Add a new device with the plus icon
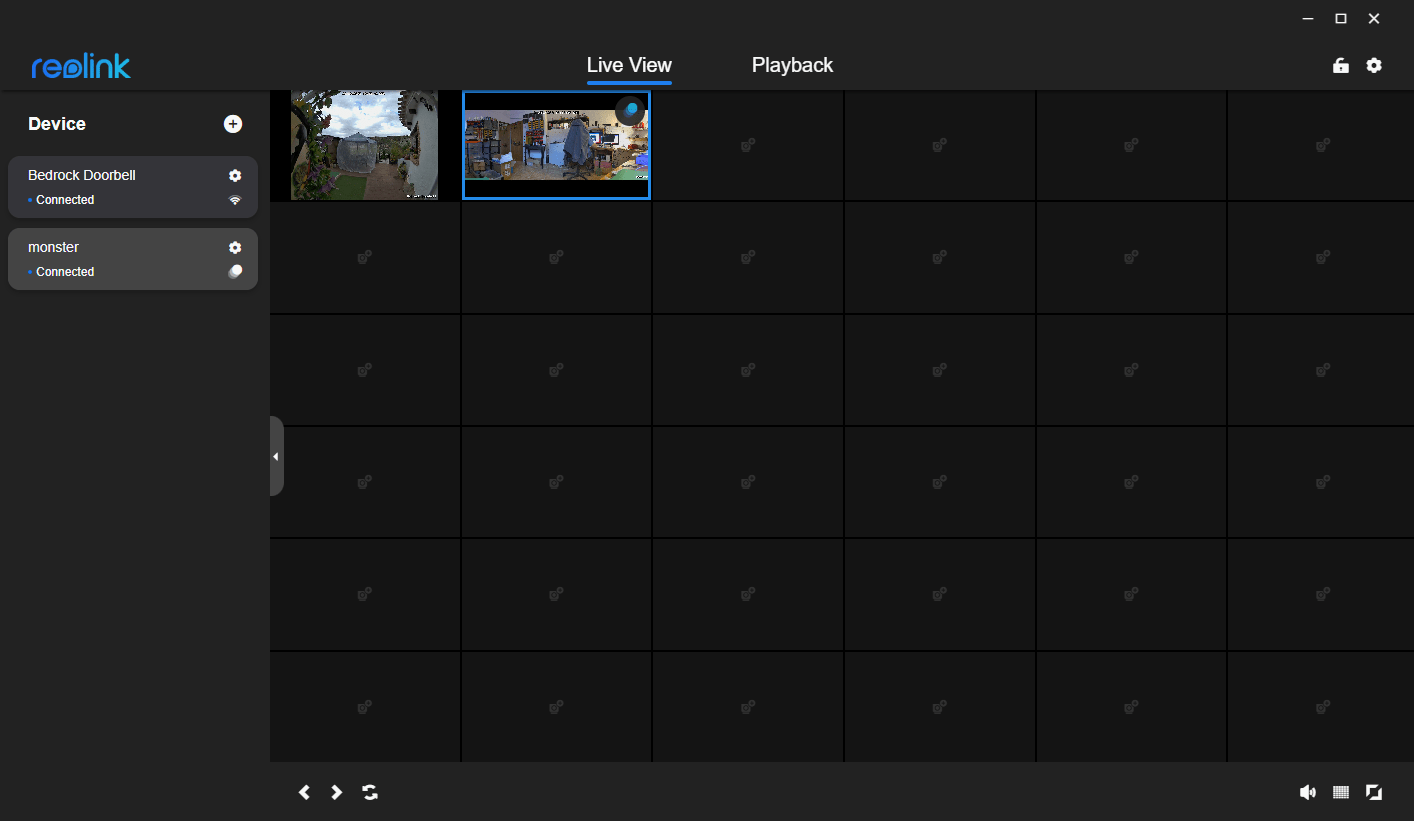 [233, 124]
